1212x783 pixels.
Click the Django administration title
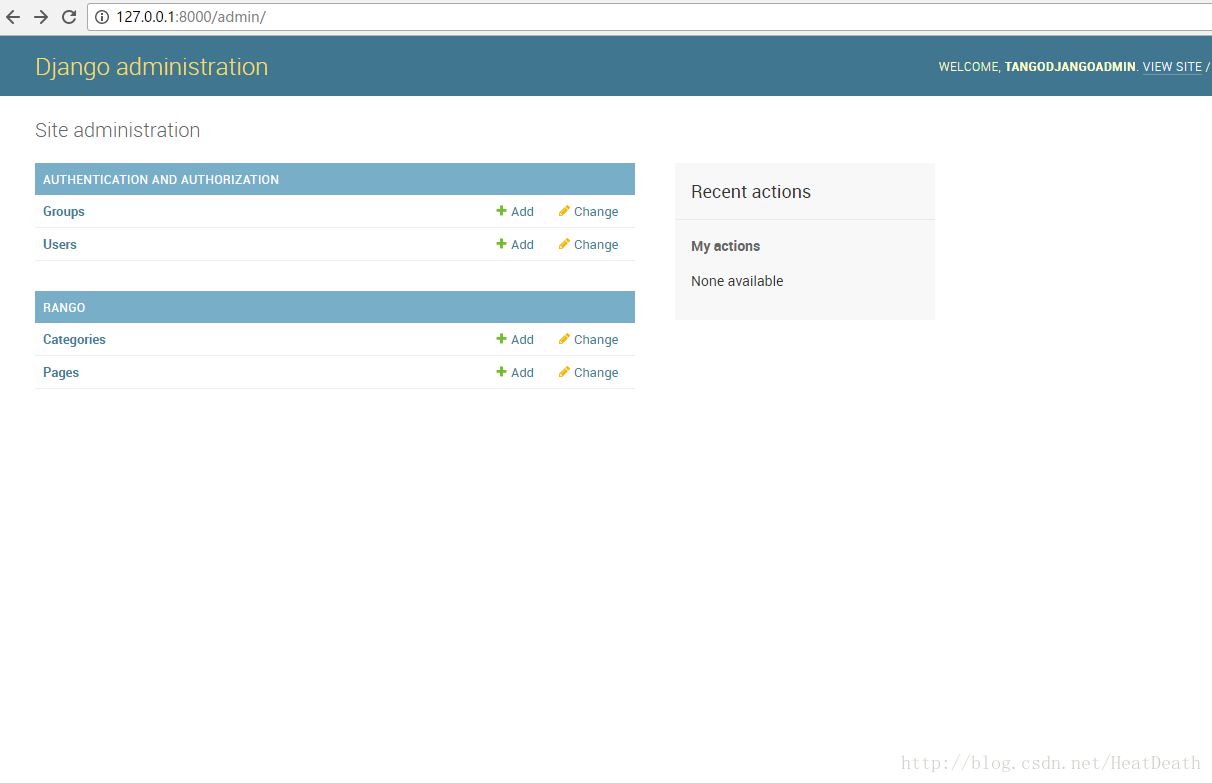(151, 67)
